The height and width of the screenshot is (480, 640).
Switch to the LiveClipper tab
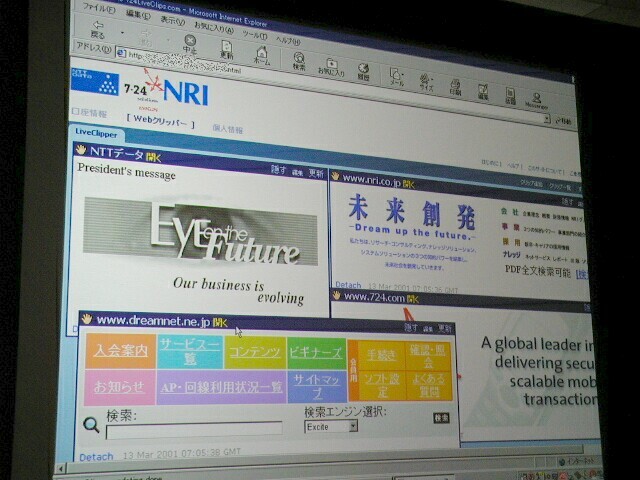(98, 133)
